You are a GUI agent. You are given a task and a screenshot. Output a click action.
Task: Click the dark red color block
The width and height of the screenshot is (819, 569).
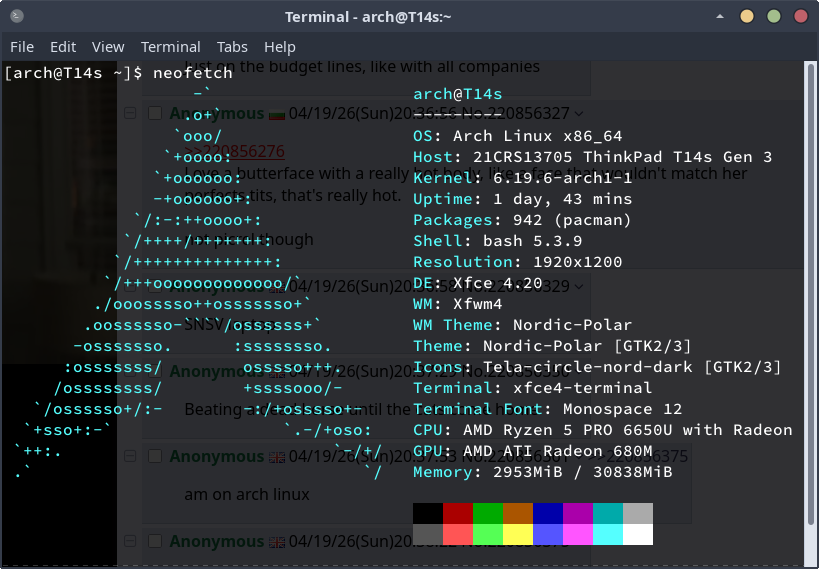[458, 513]
